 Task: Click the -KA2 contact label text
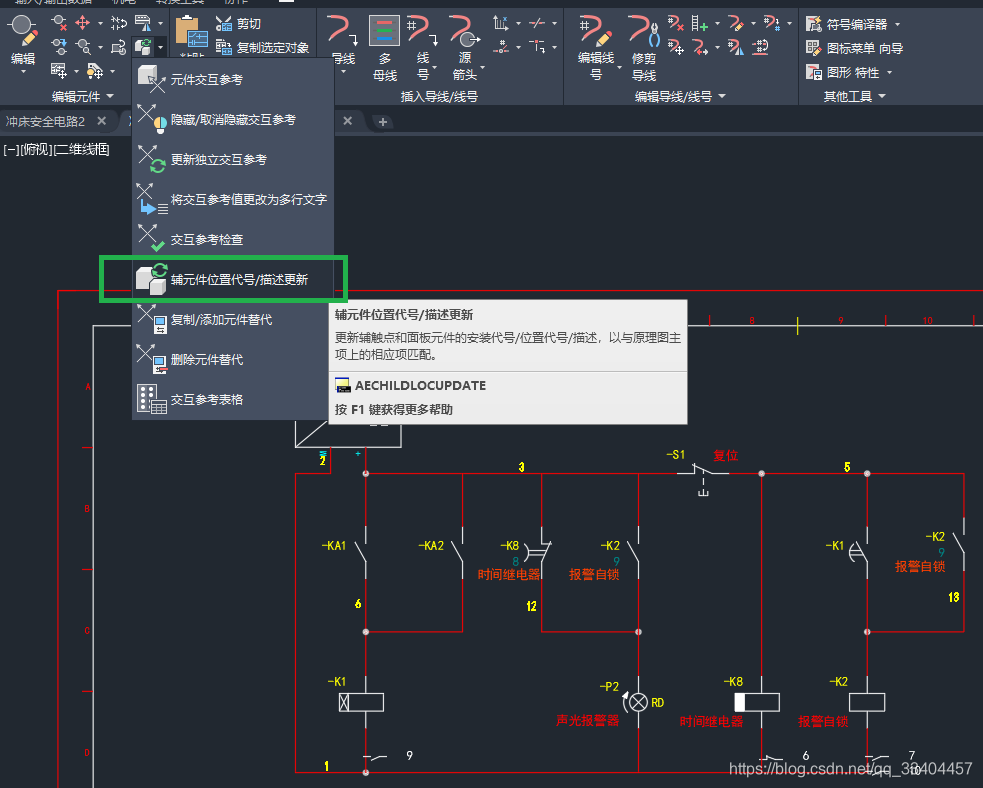click(431, 546)
